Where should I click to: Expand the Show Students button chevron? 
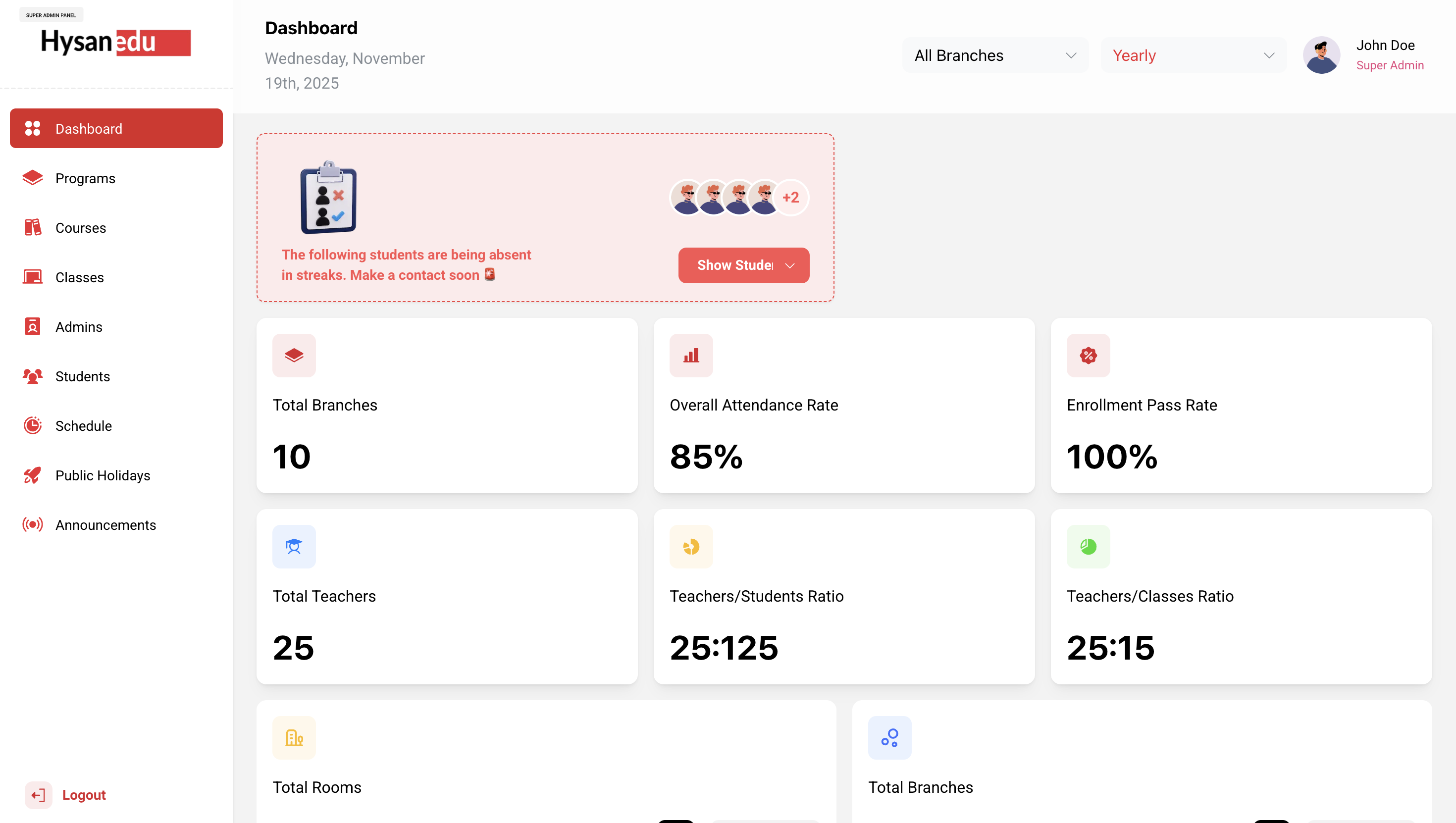pyautogui.click(x=789, y=265)
